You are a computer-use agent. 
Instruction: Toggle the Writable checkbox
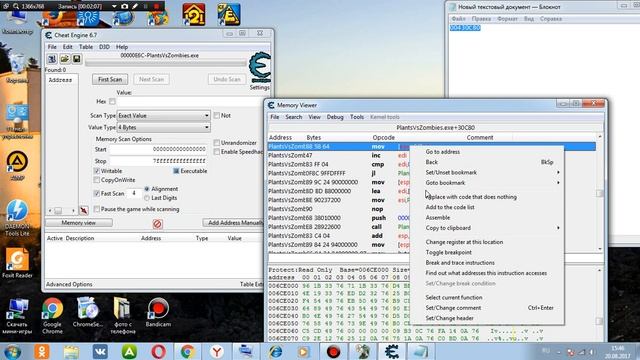tap(97, 171)
